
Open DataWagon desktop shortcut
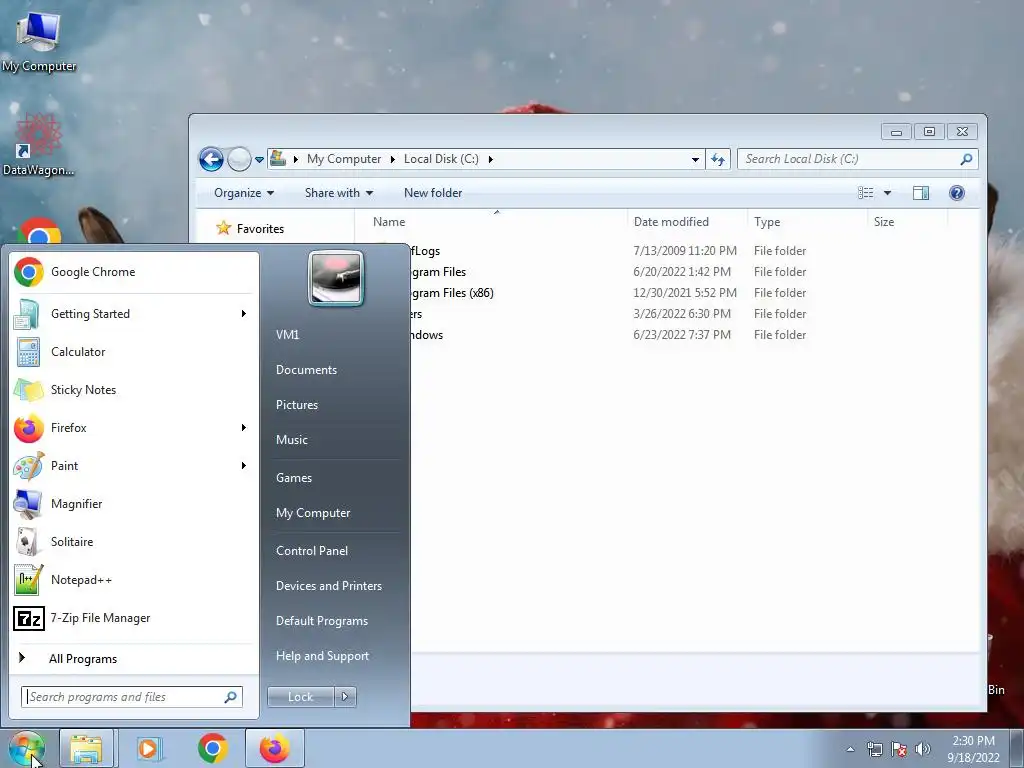[39, 144]
